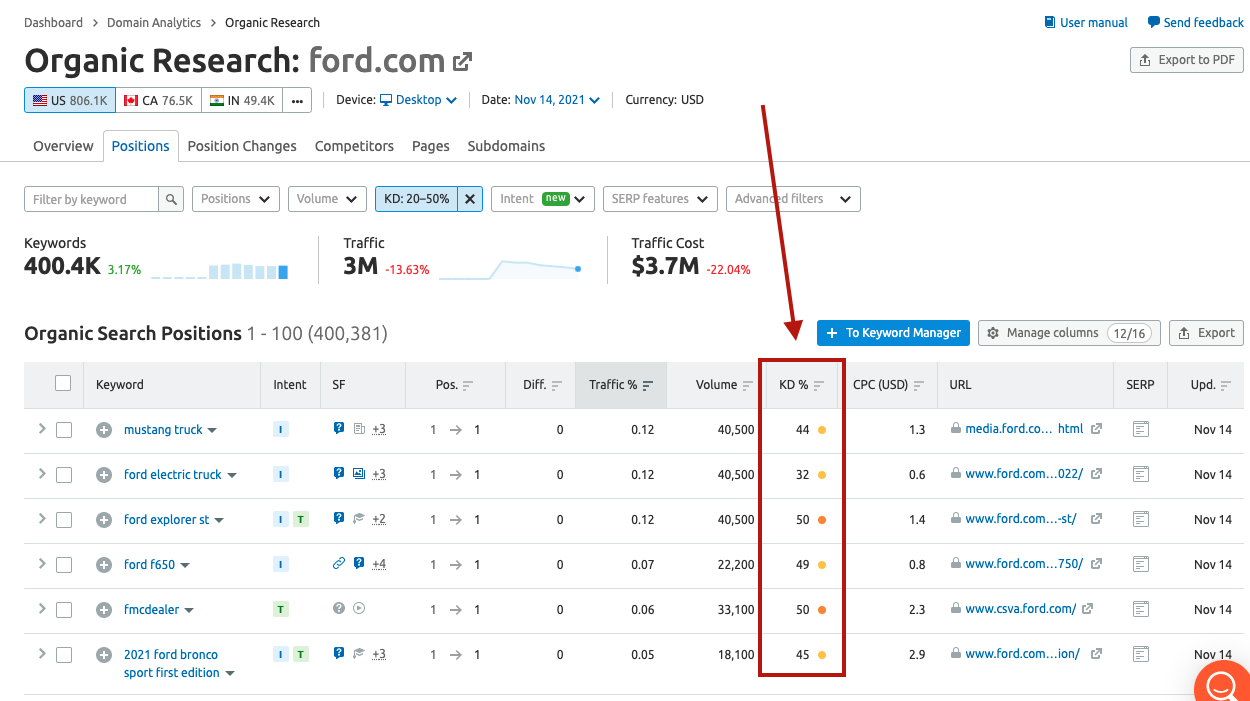Expand the mustang truck row details
Image resolution: width=1250 pixels, height=701 pixels.
(x=42, y=429)
